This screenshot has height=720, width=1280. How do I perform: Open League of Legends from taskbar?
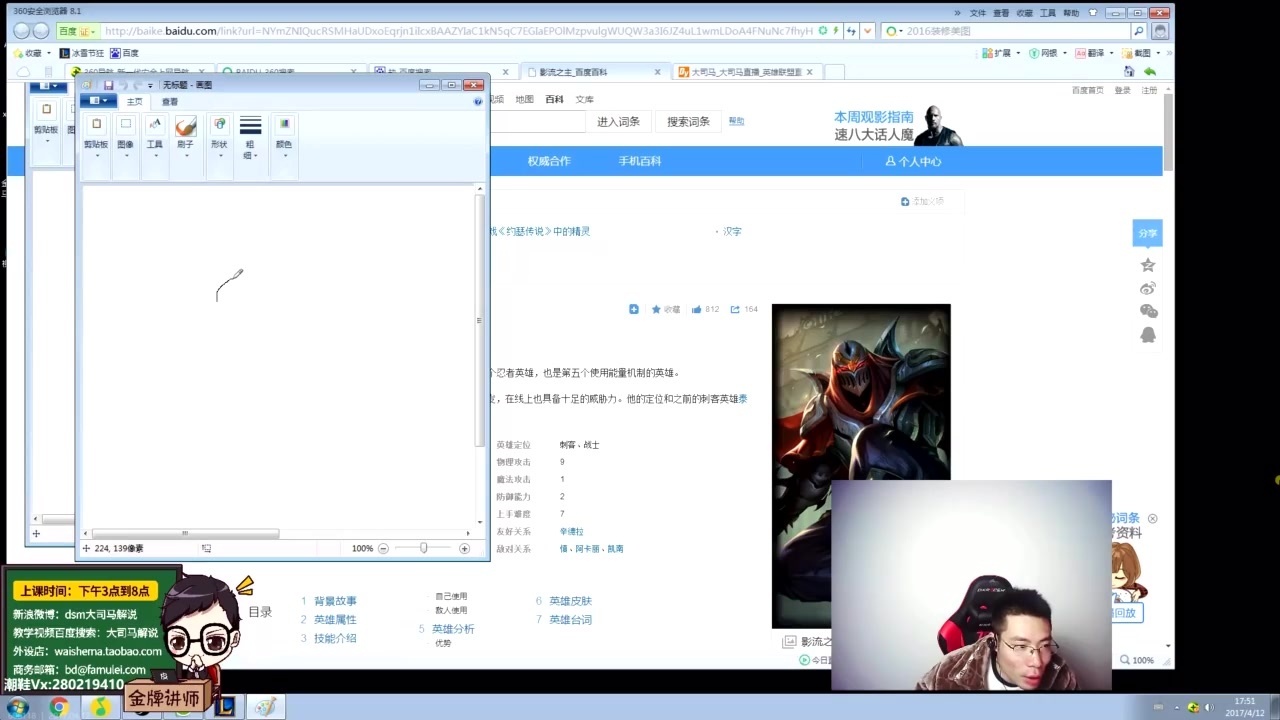[224, 707]
